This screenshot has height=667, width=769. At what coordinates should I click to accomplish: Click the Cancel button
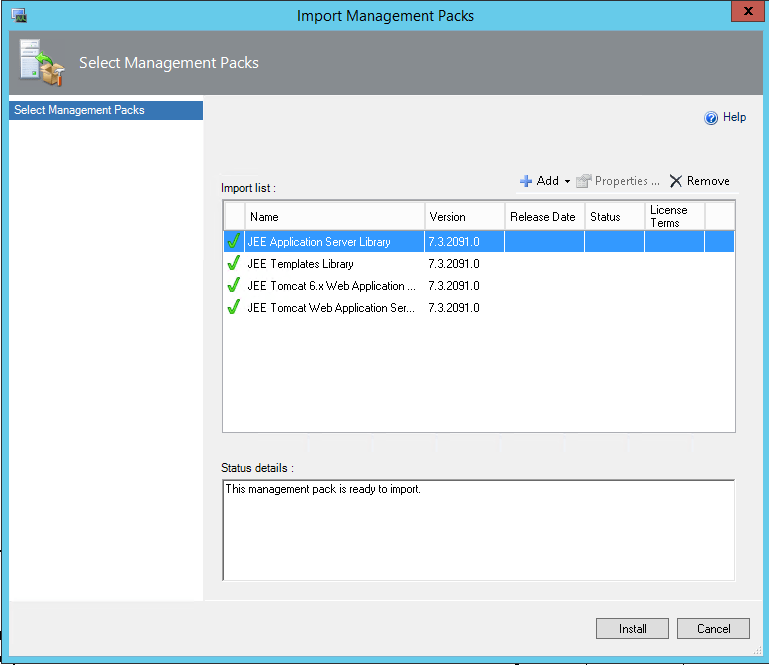point(713,629)
